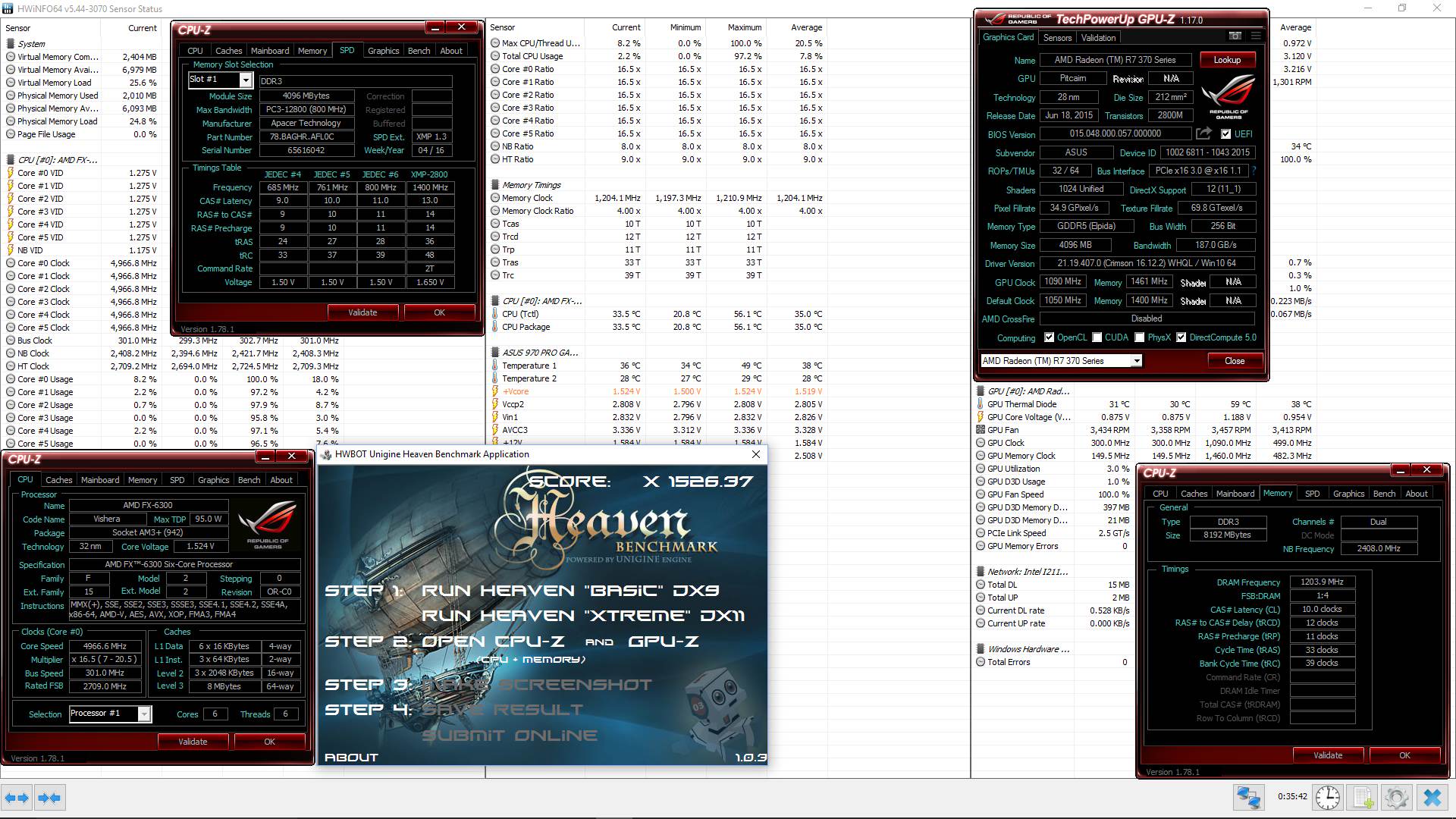The height and width of the screenshot is (819, 1456).
Task: Select the Physical Memory Used row
Action: 81,96
